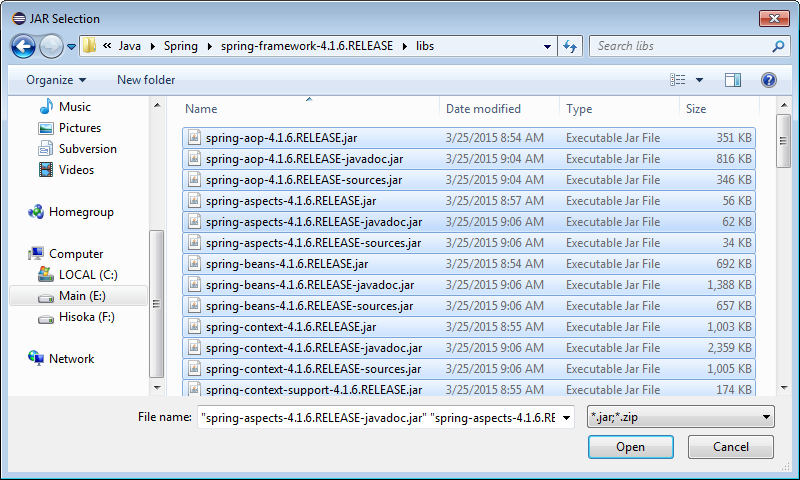Click the Forward navigation arrow

pyautogui.click(x=51, y=46)
